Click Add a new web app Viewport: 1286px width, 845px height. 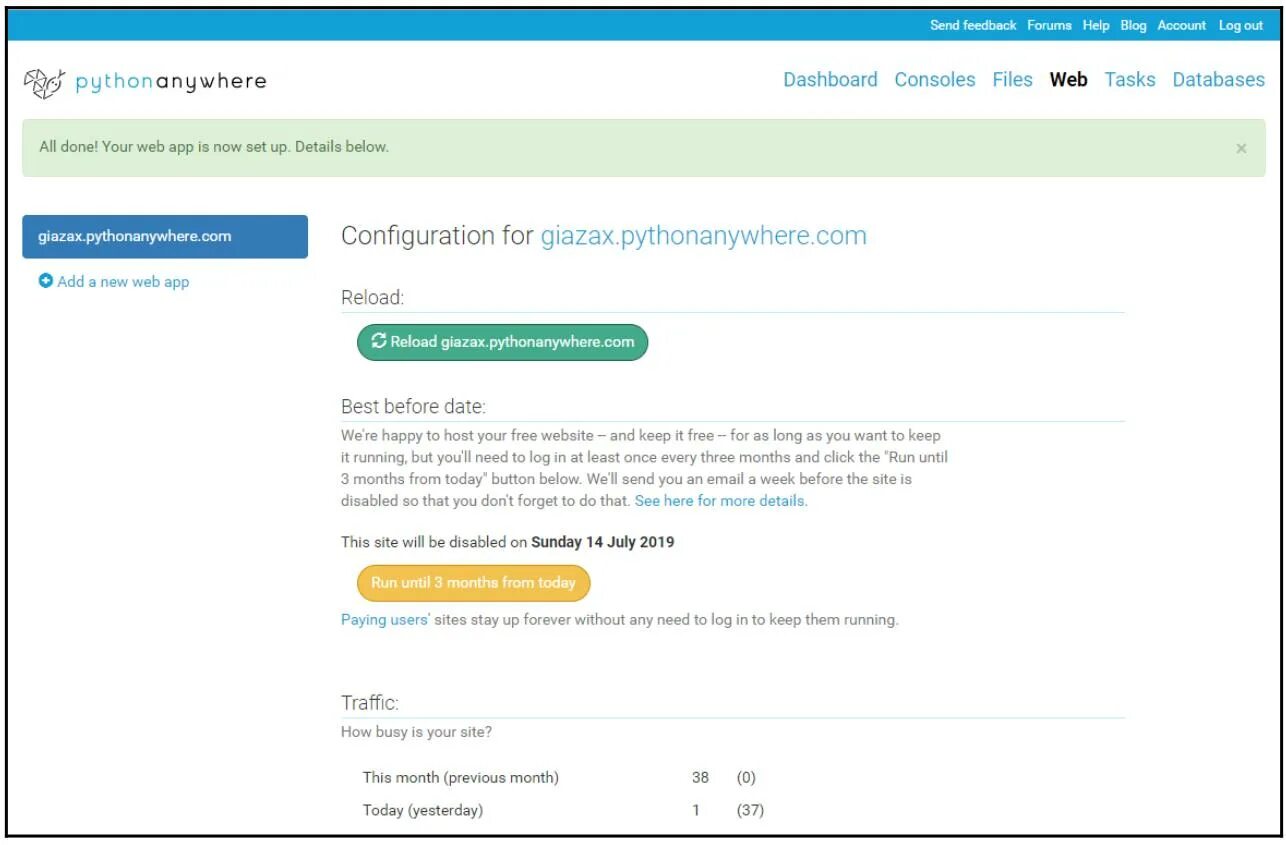click(x=123, y=282)
